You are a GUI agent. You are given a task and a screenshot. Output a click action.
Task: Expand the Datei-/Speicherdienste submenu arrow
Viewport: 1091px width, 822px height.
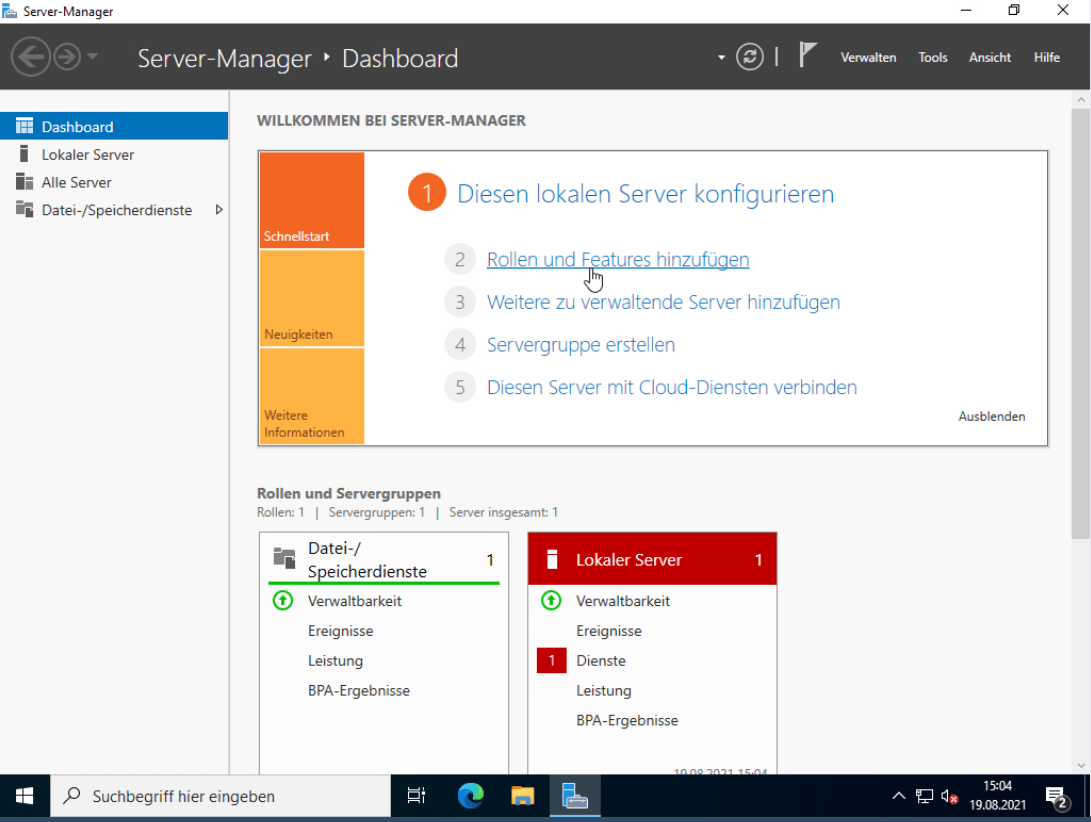pos(218,210)
